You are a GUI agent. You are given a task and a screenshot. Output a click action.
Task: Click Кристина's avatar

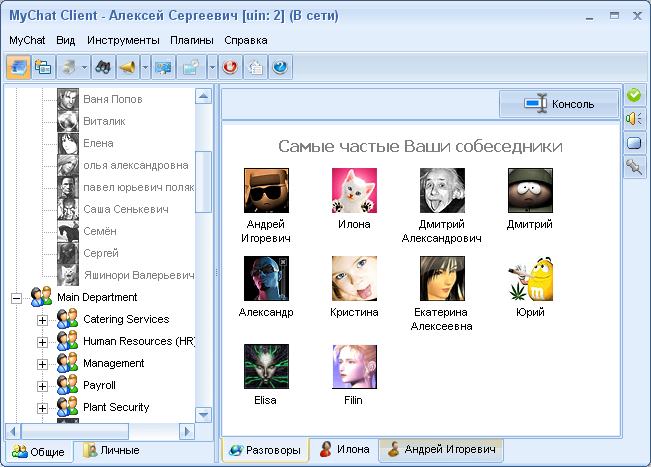click(354, 279)
